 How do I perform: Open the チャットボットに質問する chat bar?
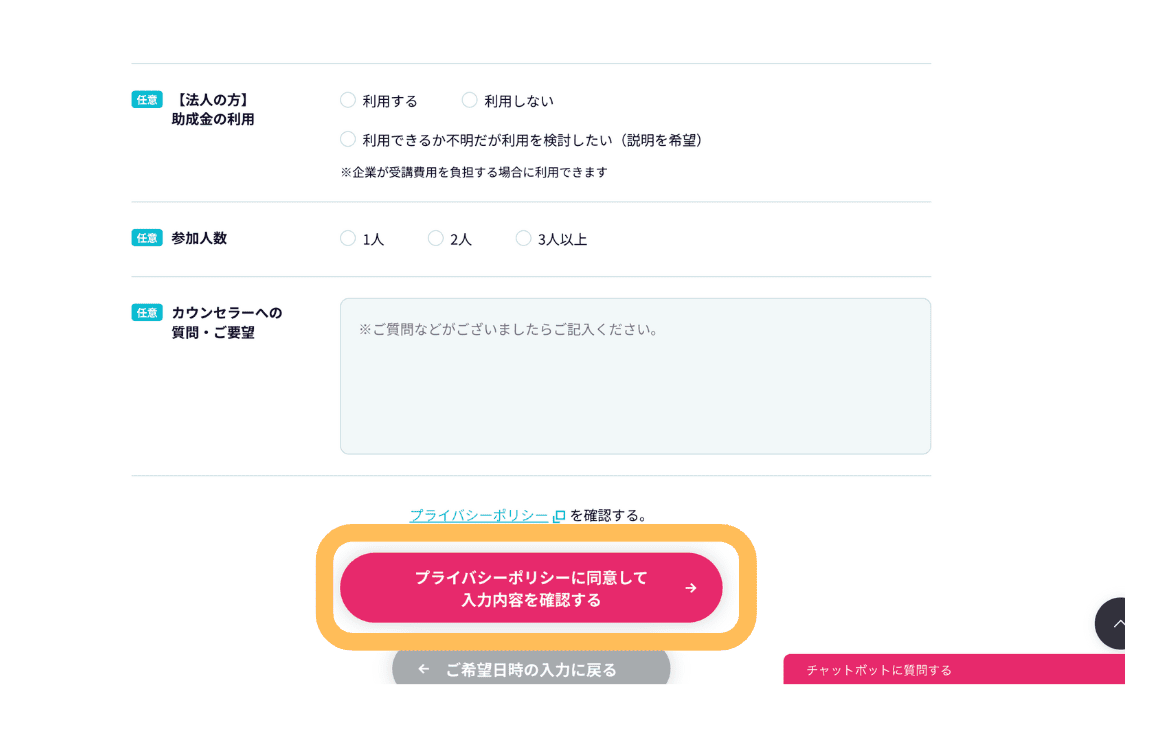[953, 670]
